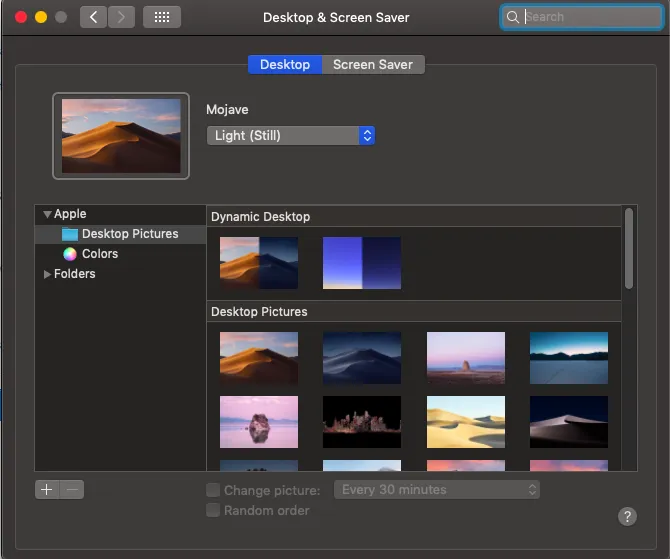Pick the Mojave Night dune picture
Viewport: 670px width, 559px height.
pos(362,358)
